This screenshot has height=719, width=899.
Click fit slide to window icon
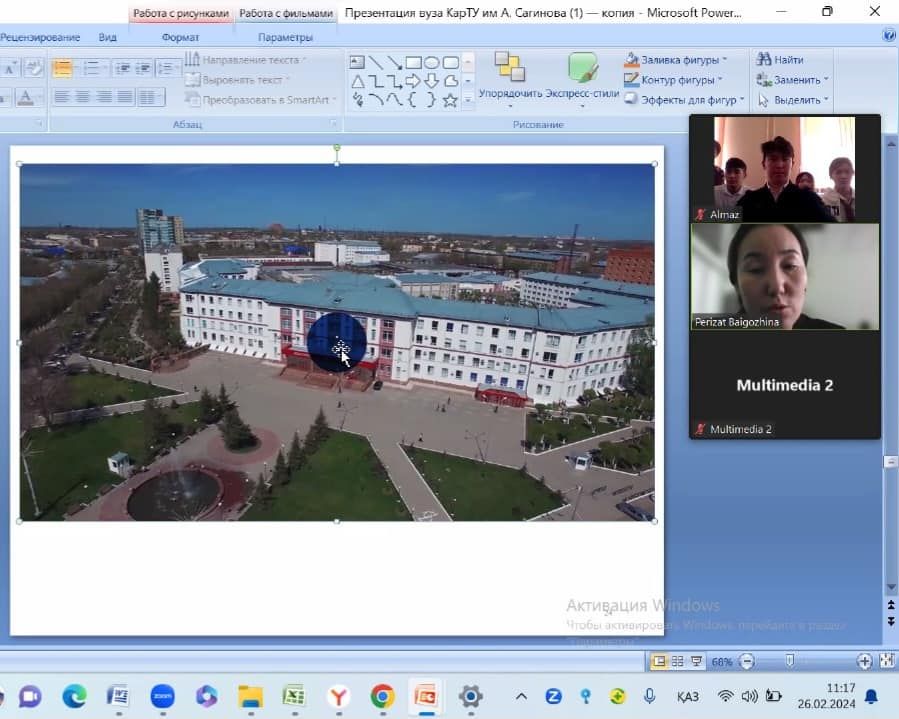[x=886, y=661]
